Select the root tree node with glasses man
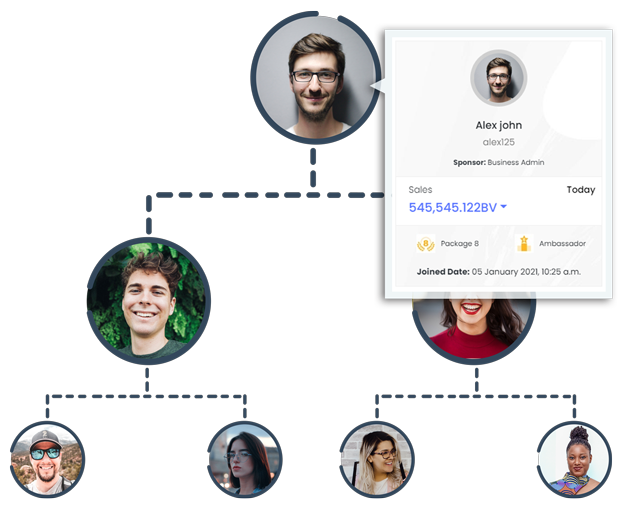The width and height of the screenshot is (621, 508). [315, 78]
